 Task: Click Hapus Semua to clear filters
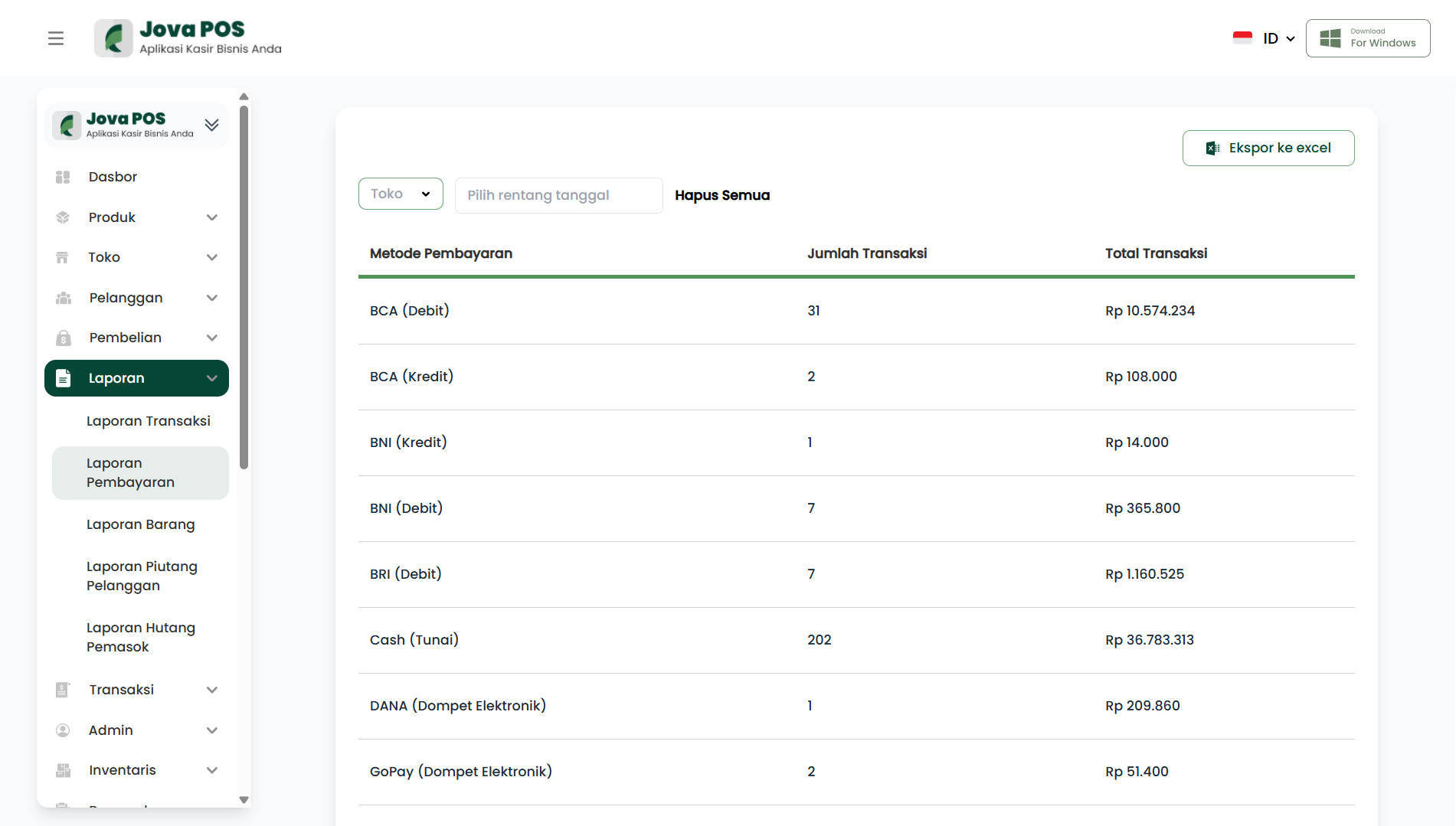722,195
